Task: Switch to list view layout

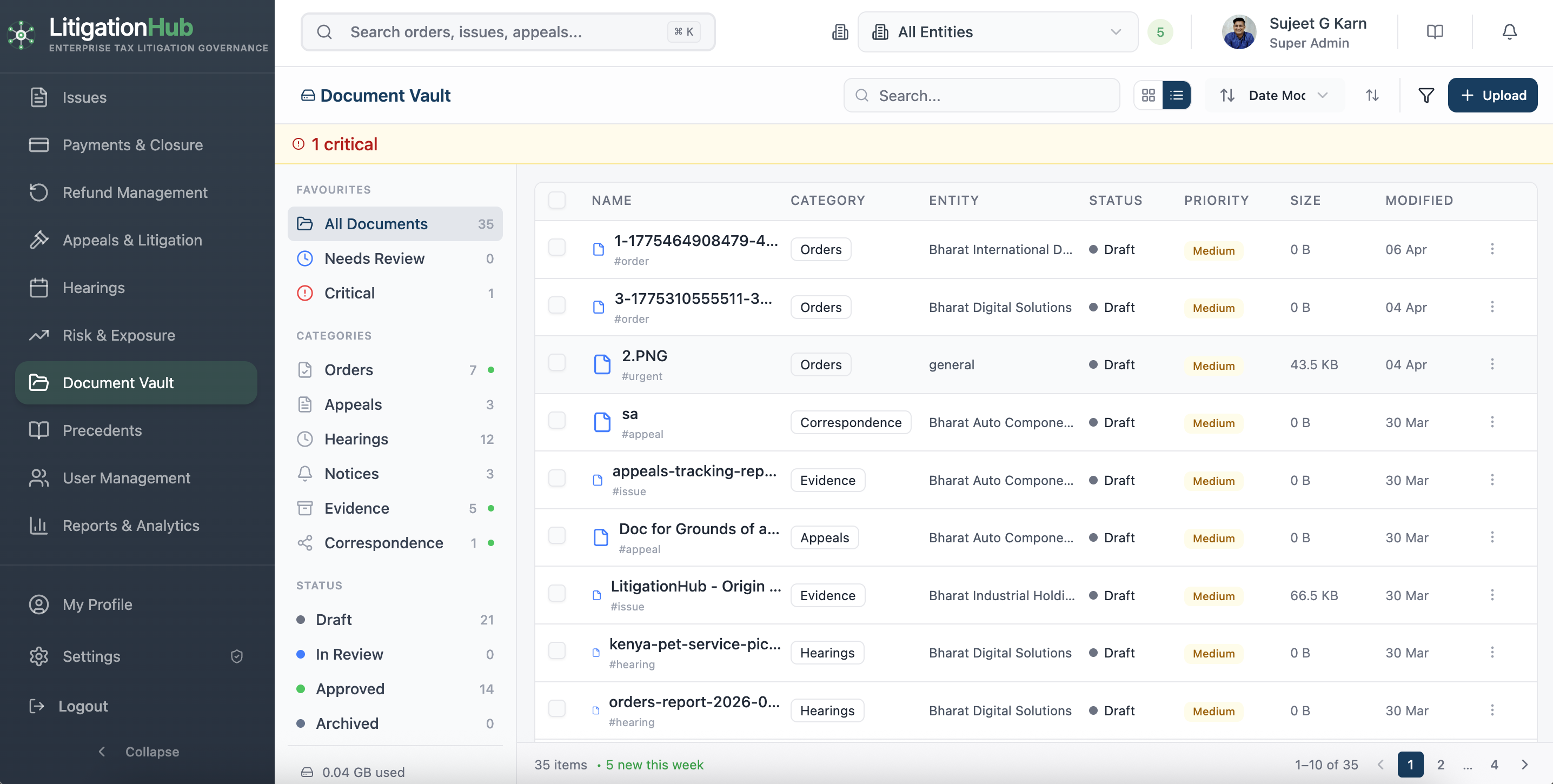Action: click(1176, 95)
